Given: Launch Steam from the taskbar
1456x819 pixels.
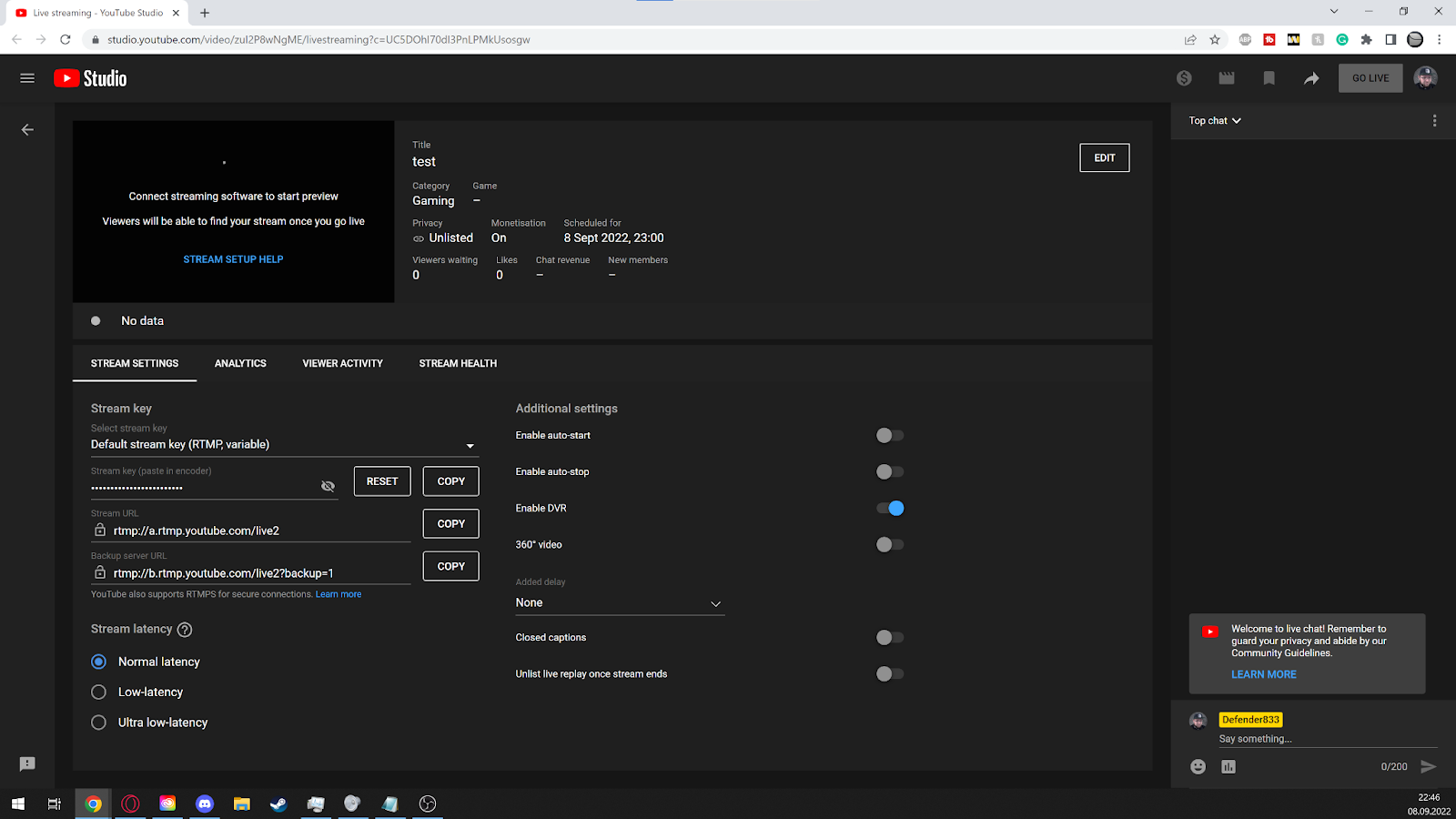Looking at the screenshot, I should click(278, 804).
